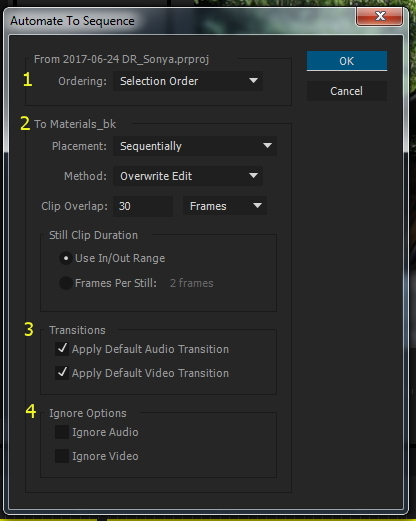Click the Method dropdown arrow icon
416x521 pixels.
click(253, 175)
